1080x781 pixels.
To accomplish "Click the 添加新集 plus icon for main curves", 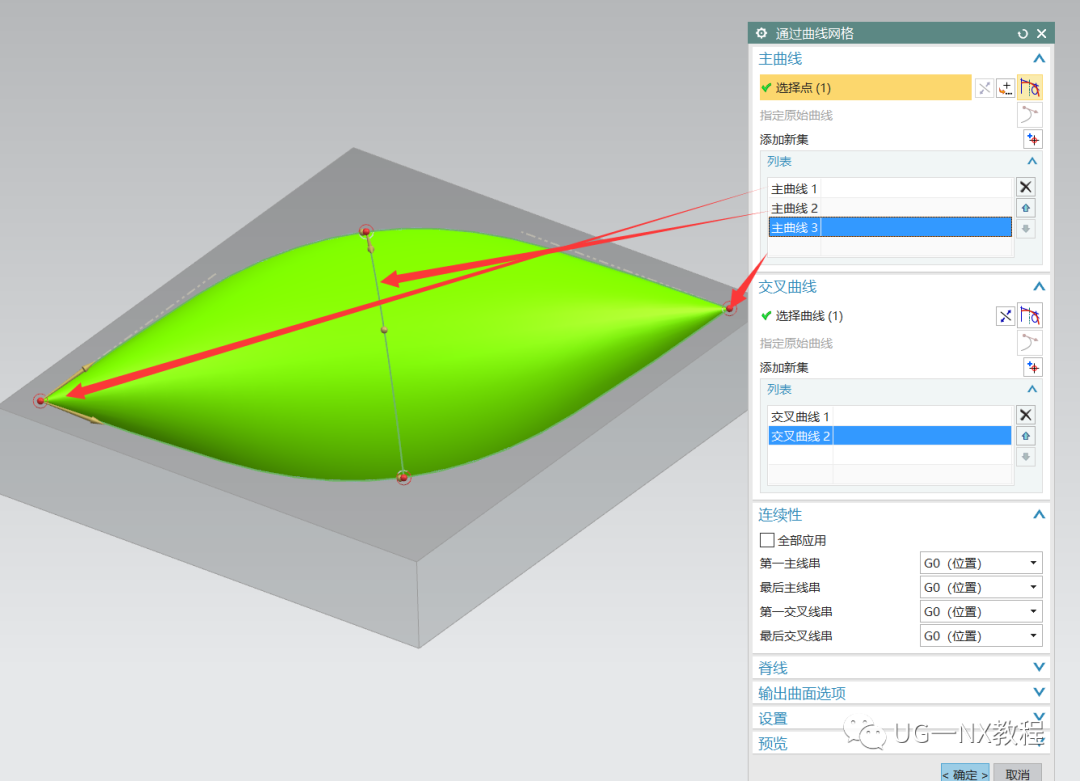I will pos(1032,139).
